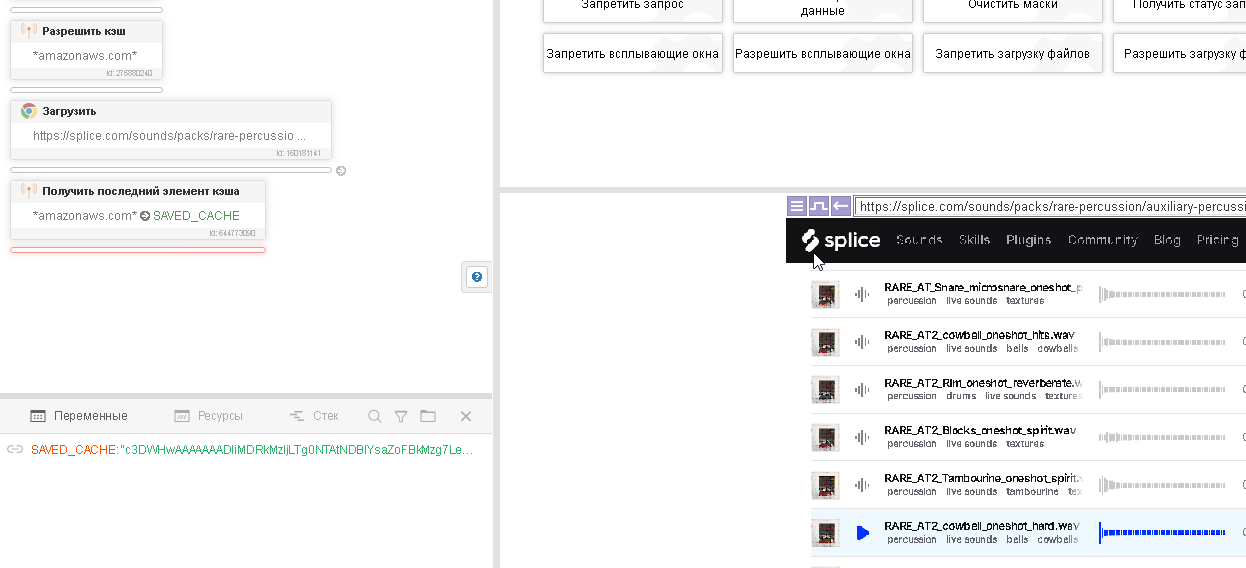Image resolution: width=1246 pixels, height=568 pixels.
Task: Open Skills in Splice navigation
Action: click(974, 240)
